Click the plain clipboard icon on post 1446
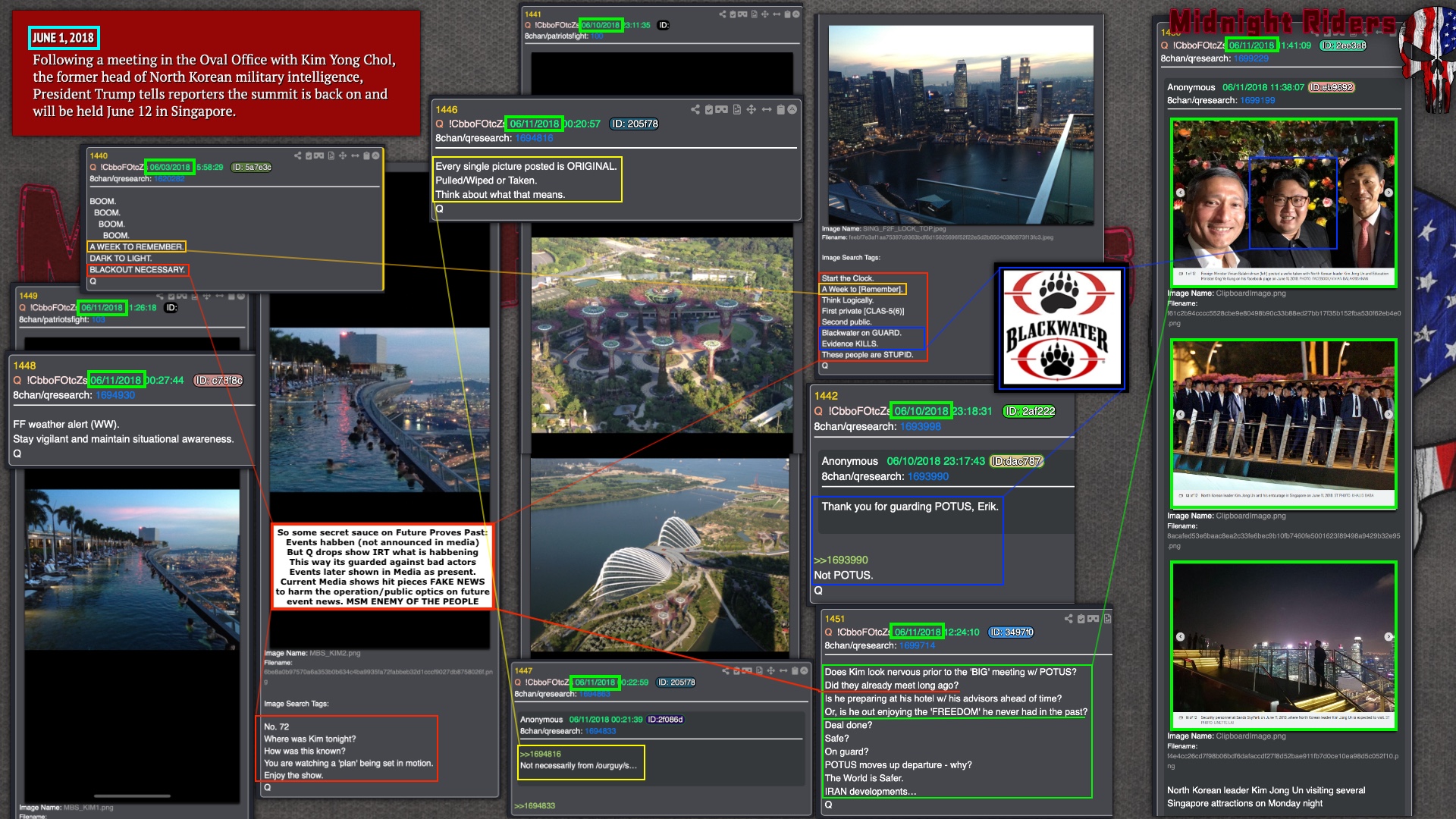This screenshot has height=819, width=1456. (x=780, y=110)
